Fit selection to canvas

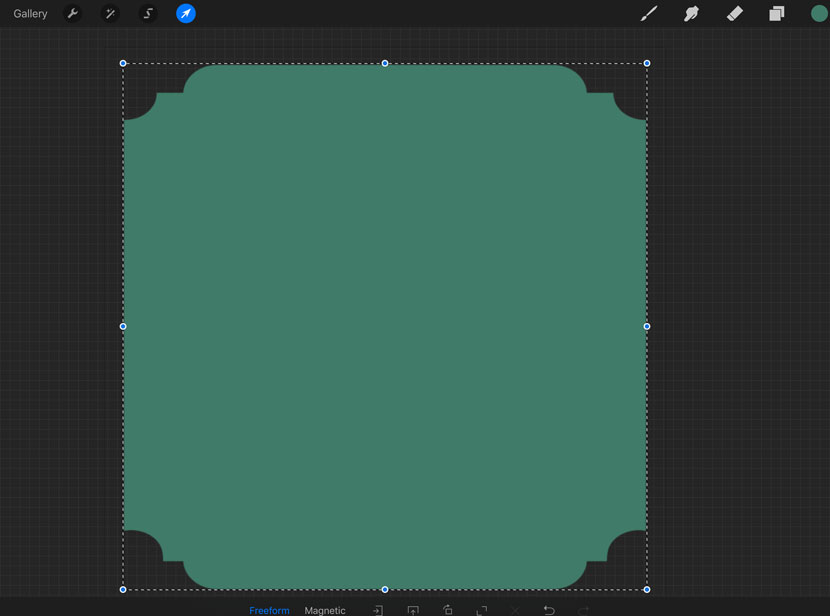tap(481, 610)
